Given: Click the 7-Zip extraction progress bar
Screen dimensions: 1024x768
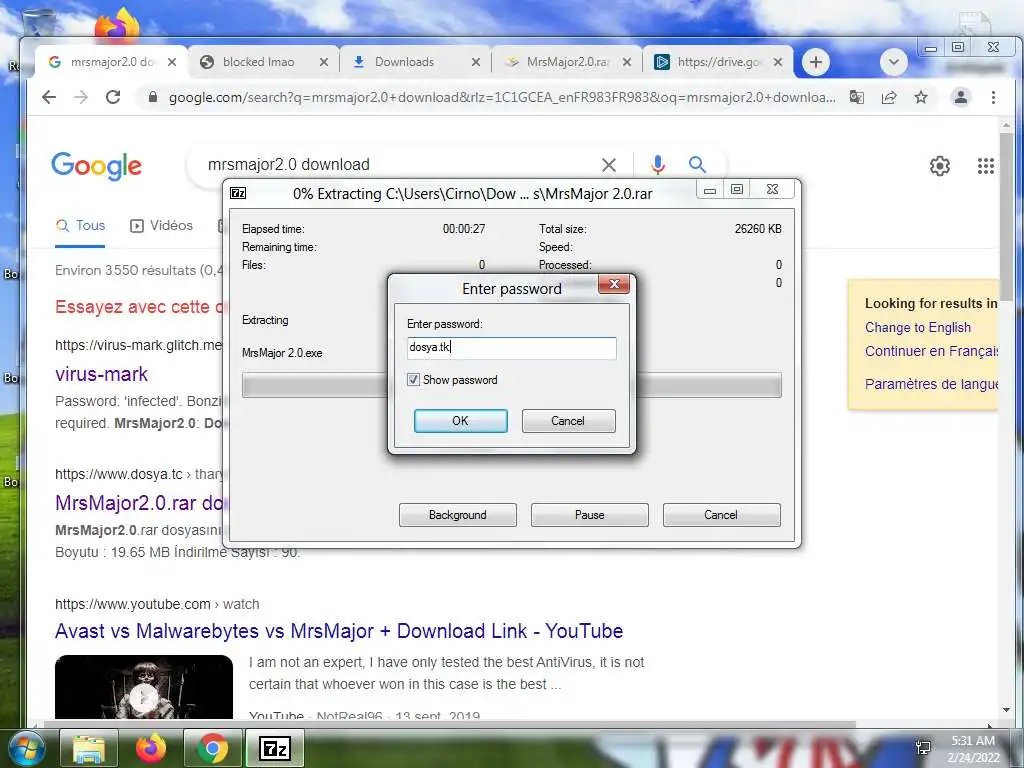Looking at the screenshot, I should pyautogui.click(x=511, y=385).
